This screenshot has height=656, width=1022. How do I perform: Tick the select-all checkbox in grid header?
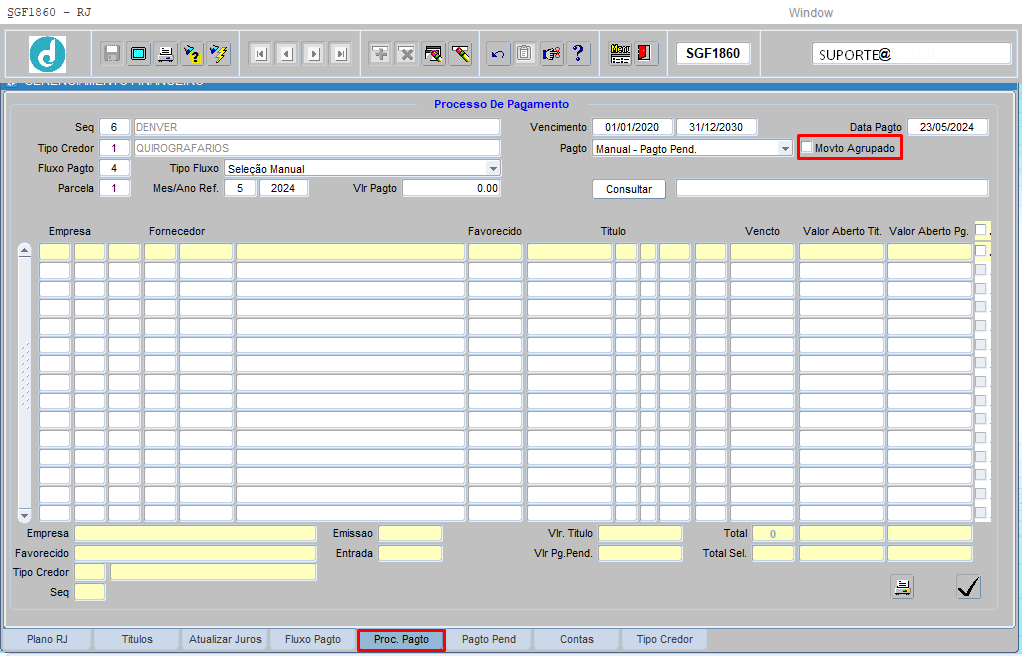point(981,230)
